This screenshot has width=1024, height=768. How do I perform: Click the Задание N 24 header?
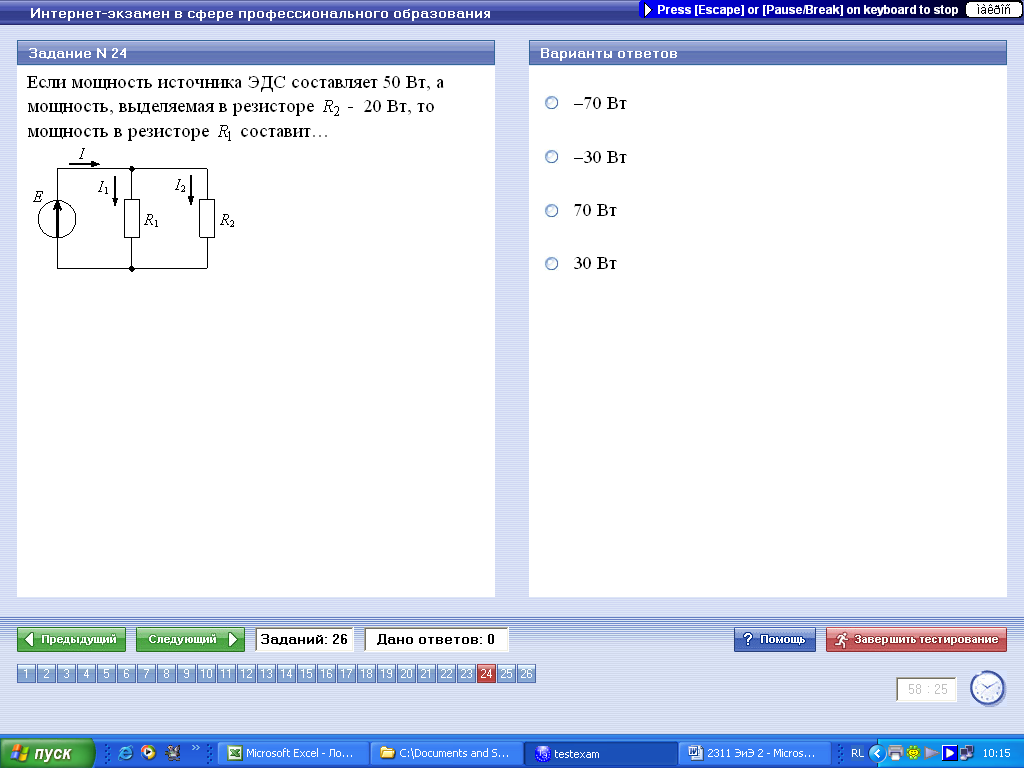[x=256, y=53]
